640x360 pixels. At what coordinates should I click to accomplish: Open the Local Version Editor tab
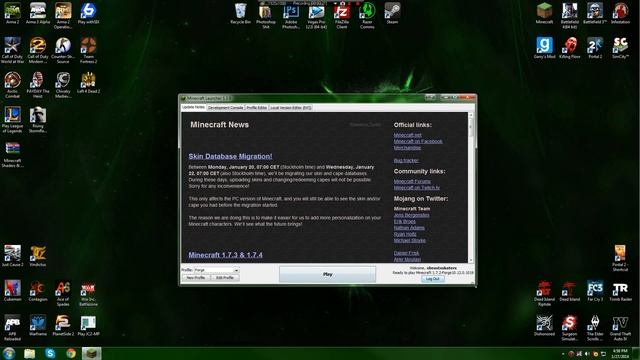click(x=291, y=108)
